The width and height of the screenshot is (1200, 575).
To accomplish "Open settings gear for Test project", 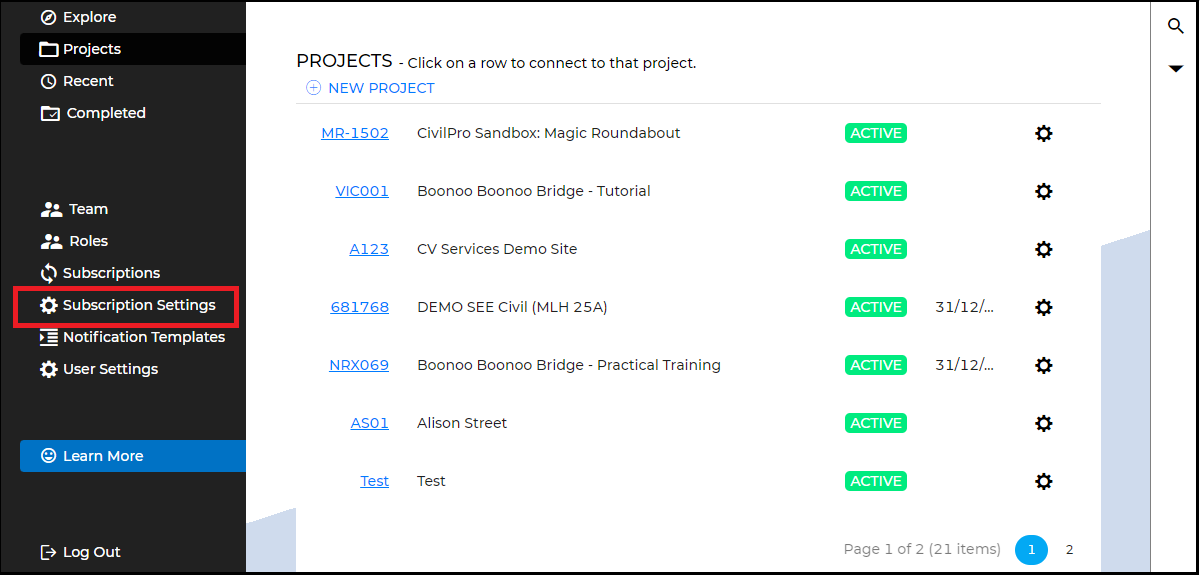I will [1044, 481].
